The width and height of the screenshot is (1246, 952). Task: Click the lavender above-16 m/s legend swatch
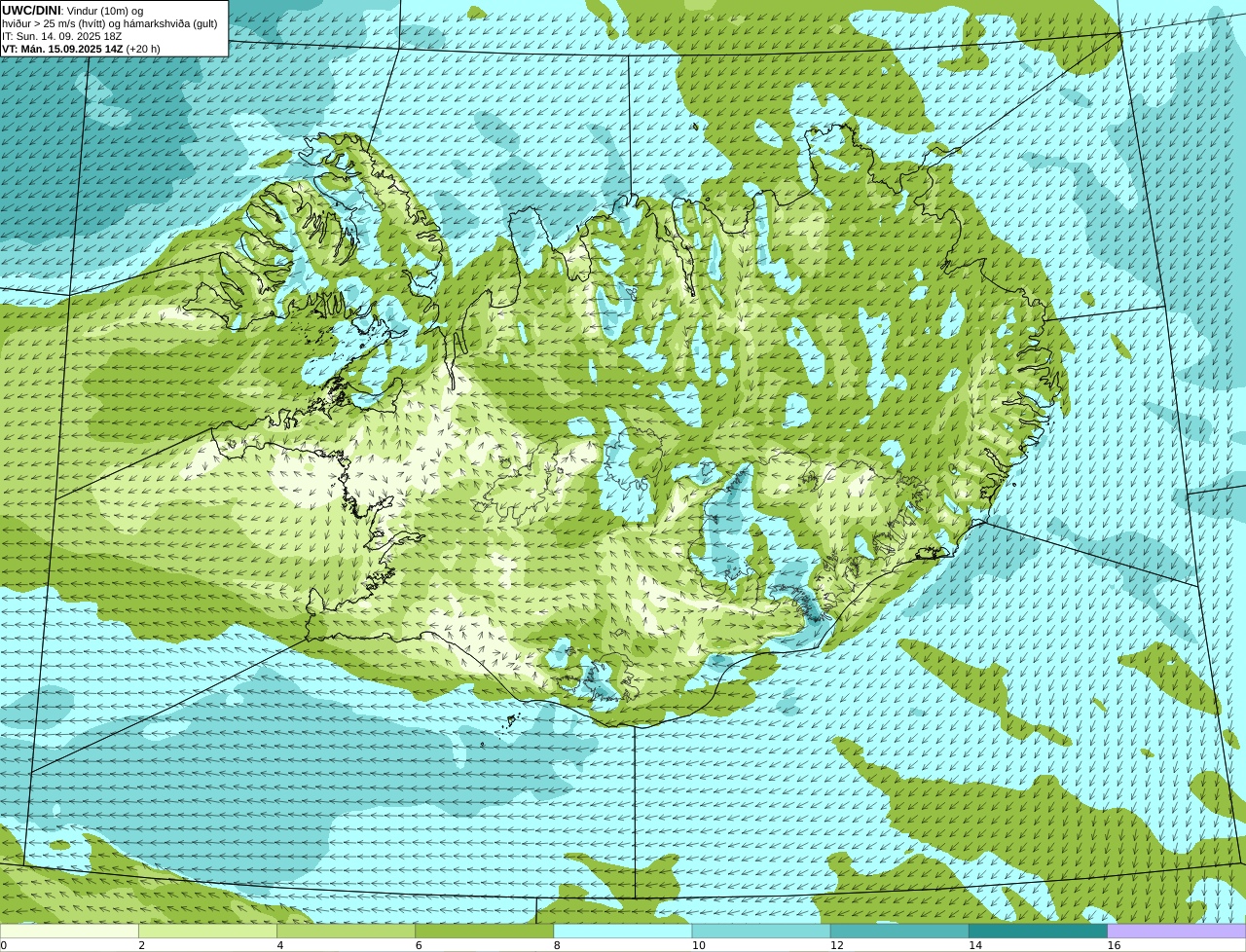click(1177, 932)
